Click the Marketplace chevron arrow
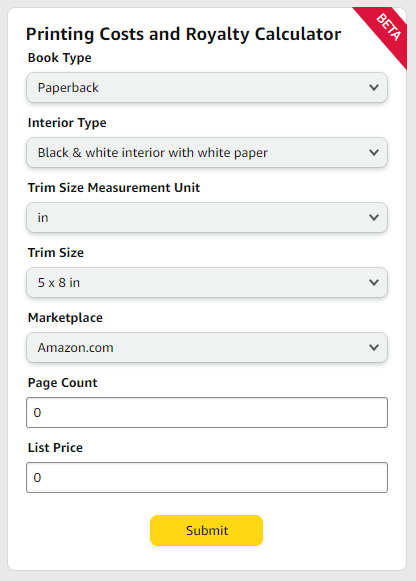Image resolution: width=416 pixels, height=581 pixels. point(374,347)
